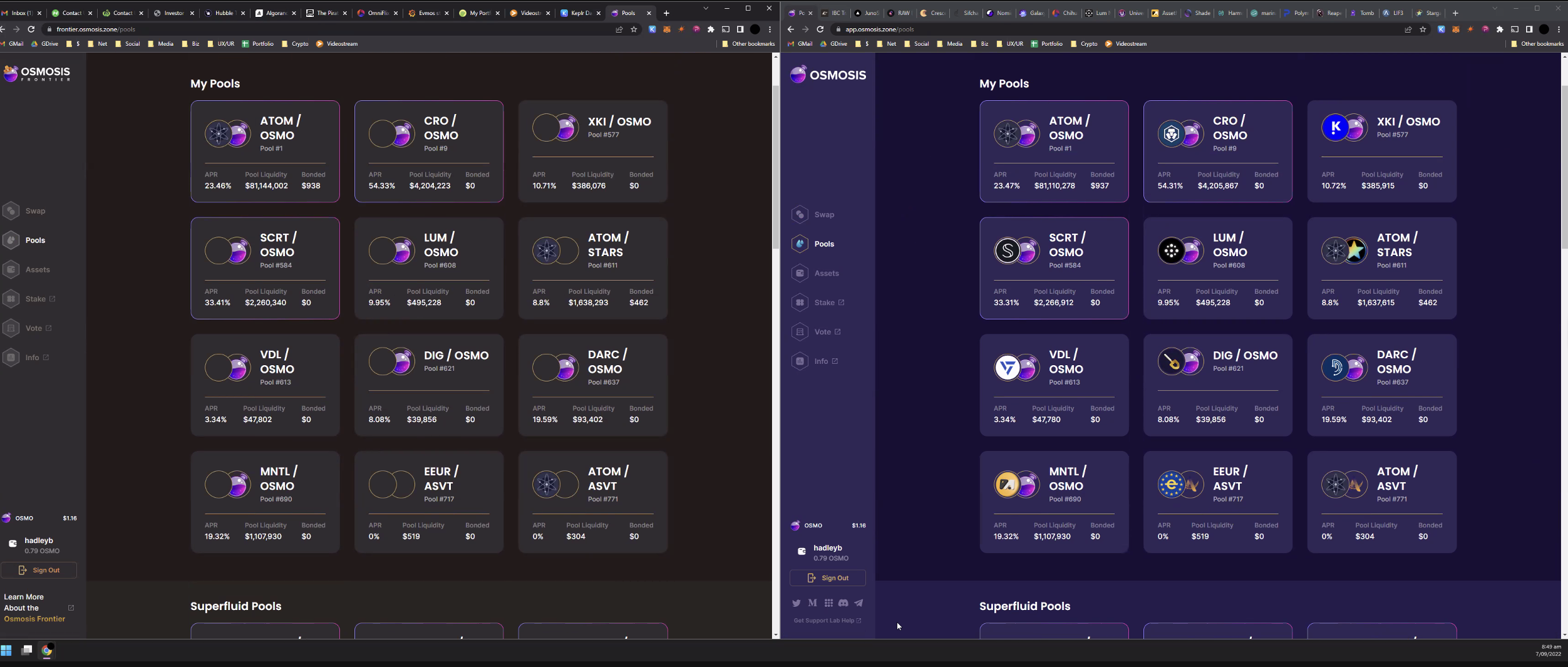Expand the browser tab search chevron
This screenshot has width=1568, height=667.
(x=706, y=9)
